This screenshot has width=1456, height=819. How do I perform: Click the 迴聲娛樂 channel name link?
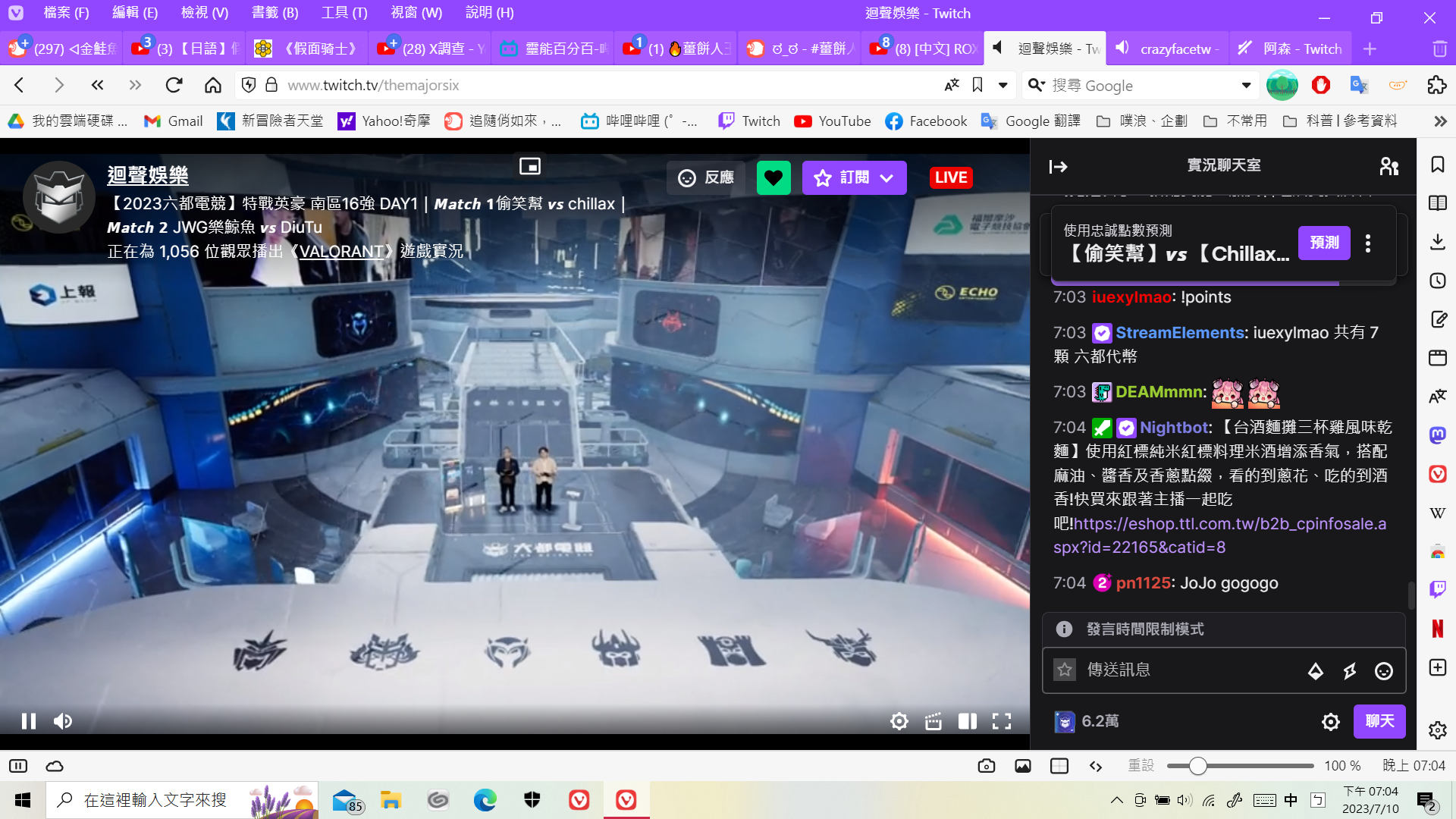[148, 175]
